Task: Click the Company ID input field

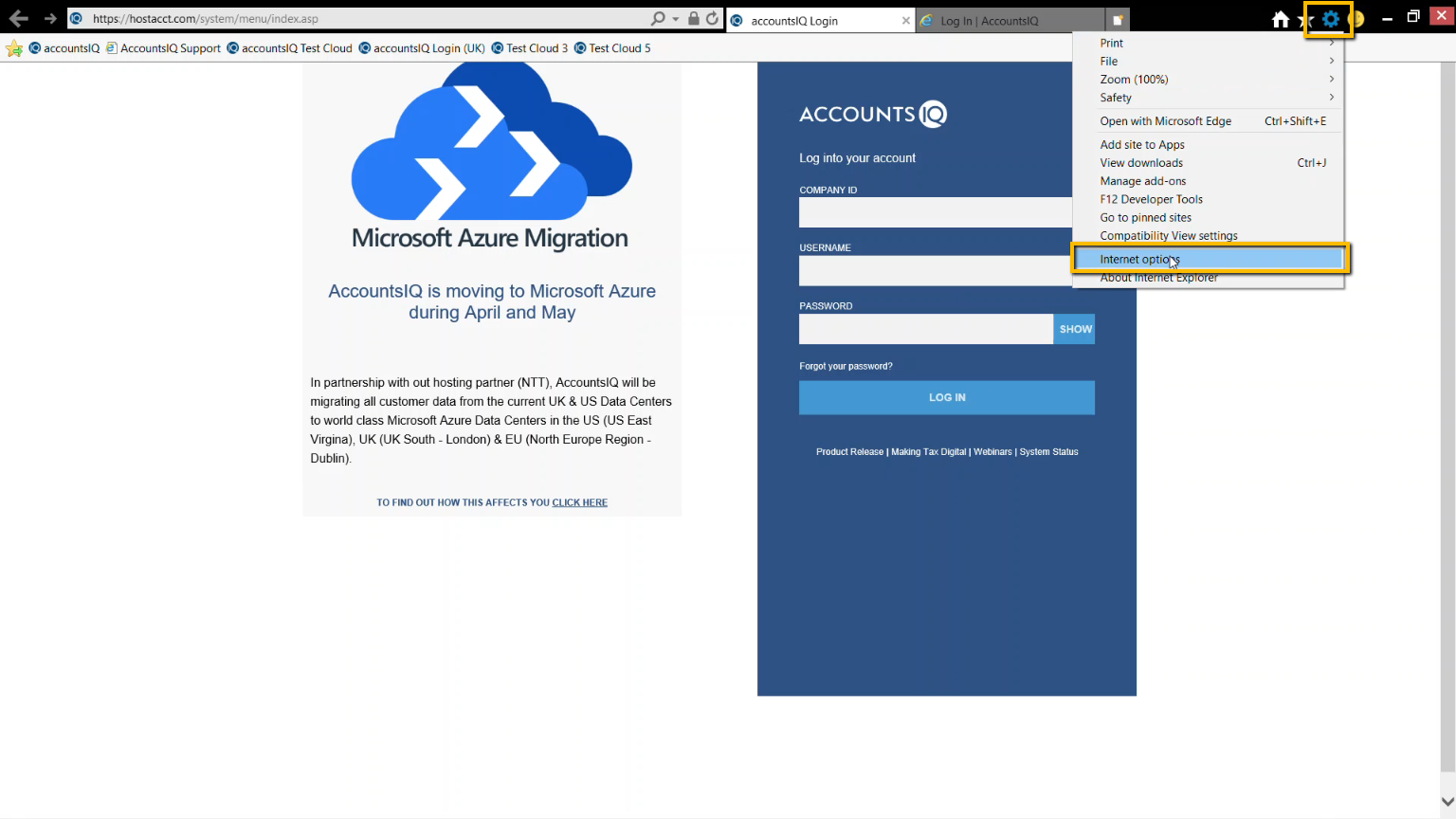Action: [x=936, y=212]
